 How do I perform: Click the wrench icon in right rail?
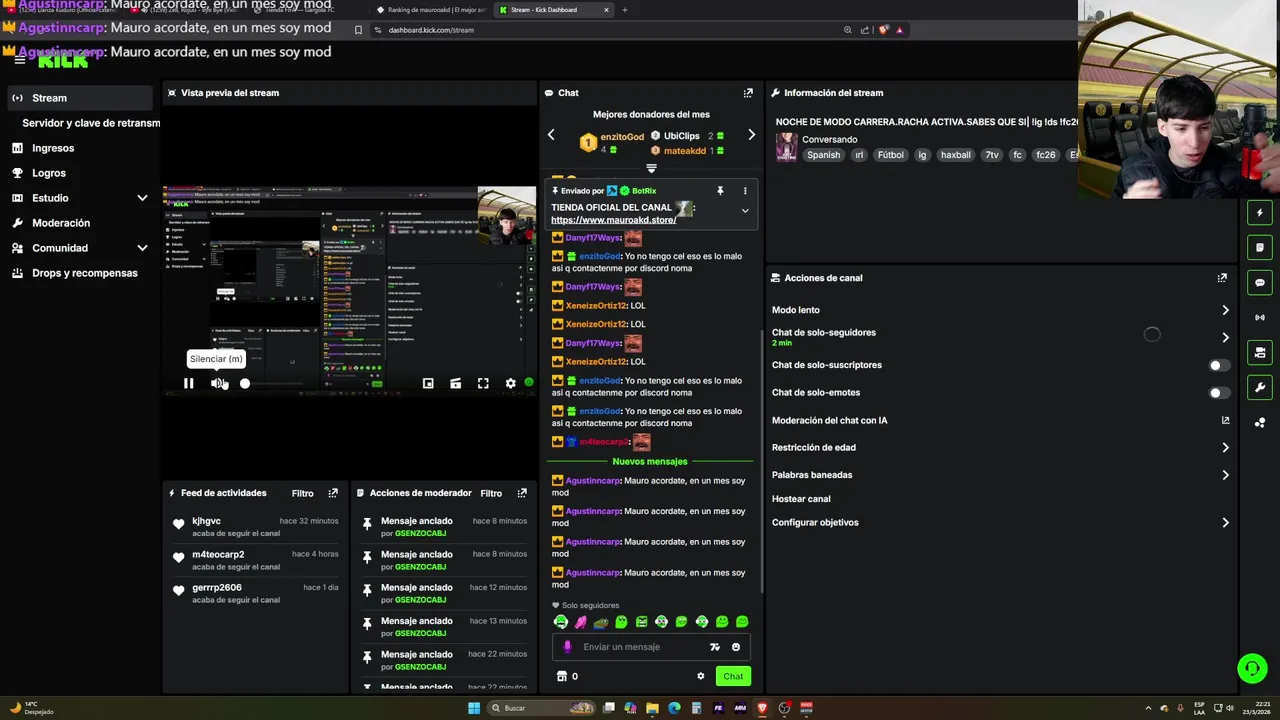[x=1260, y=387]
